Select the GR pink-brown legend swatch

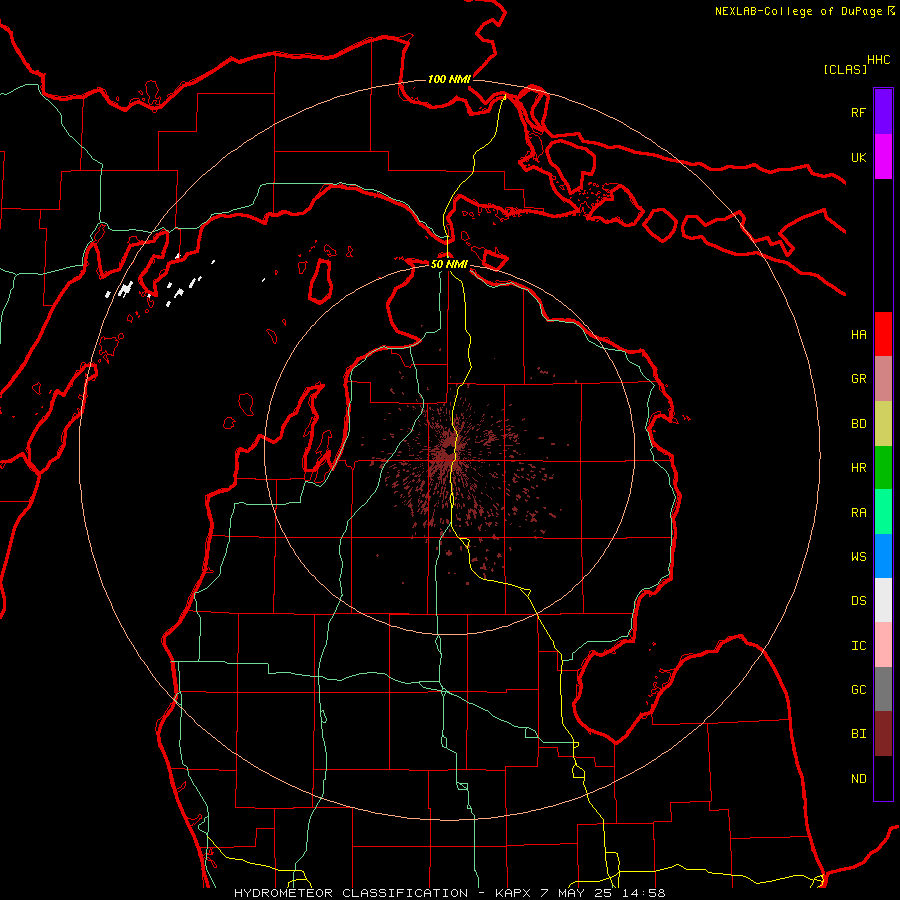pos(883,379)
